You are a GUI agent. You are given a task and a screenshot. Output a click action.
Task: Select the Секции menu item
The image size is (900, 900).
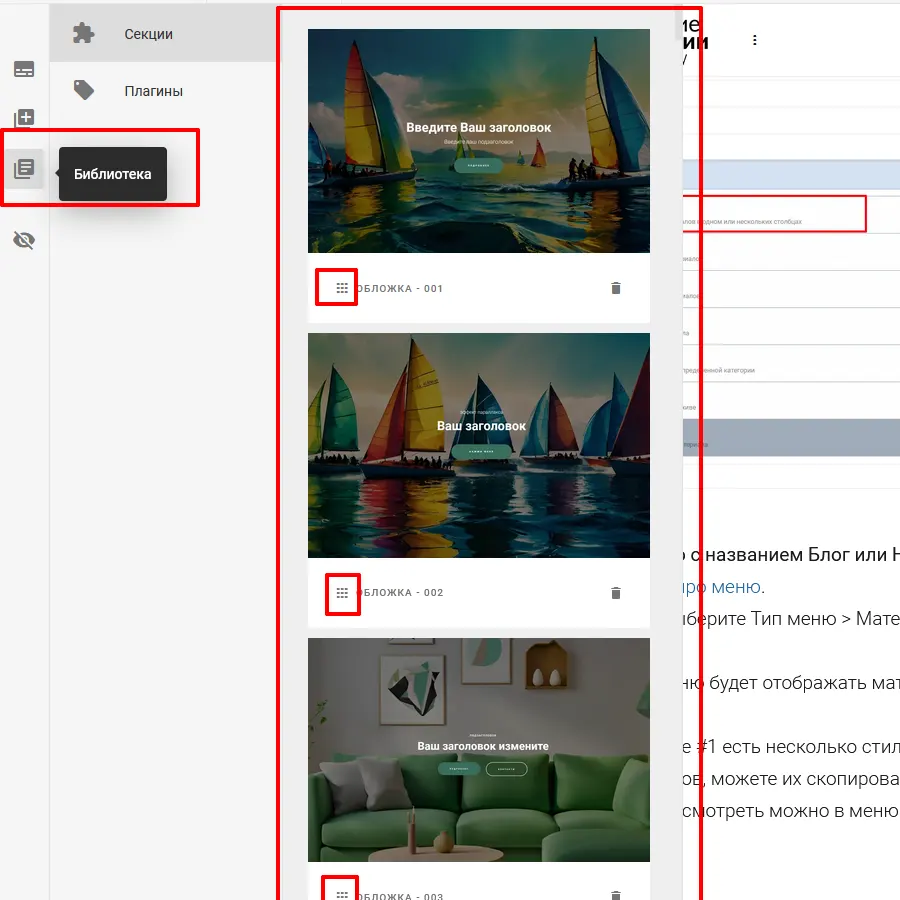[148, 34]
